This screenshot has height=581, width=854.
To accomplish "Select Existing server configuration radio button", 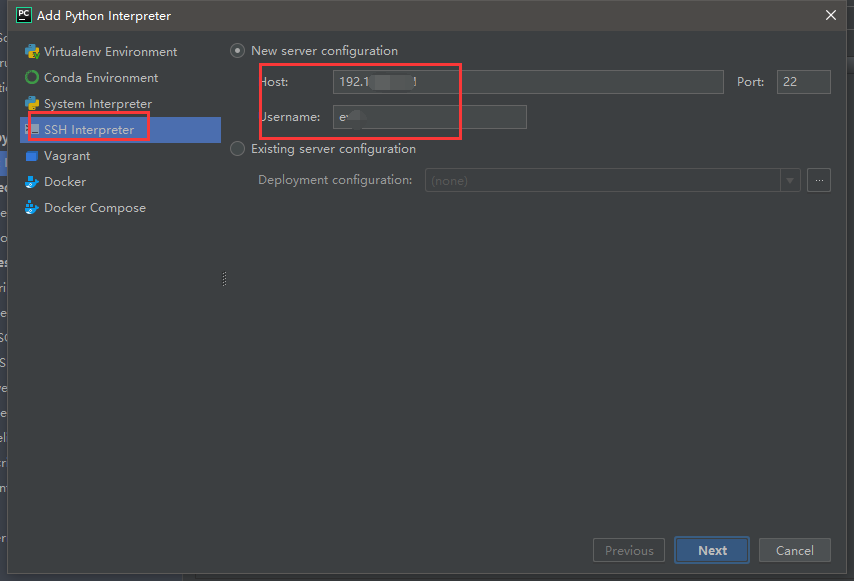I will point(237,149).
